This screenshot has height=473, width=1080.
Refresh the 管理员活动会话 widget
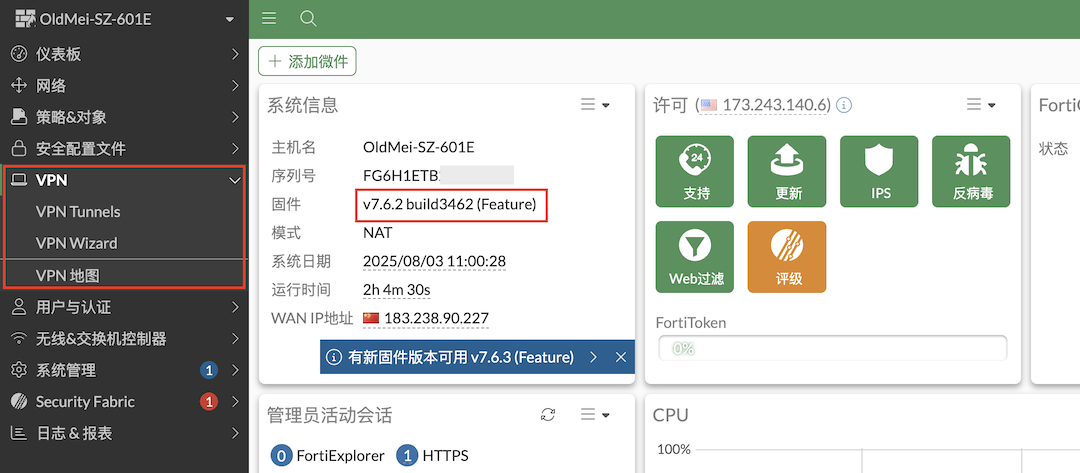(548, 414)
